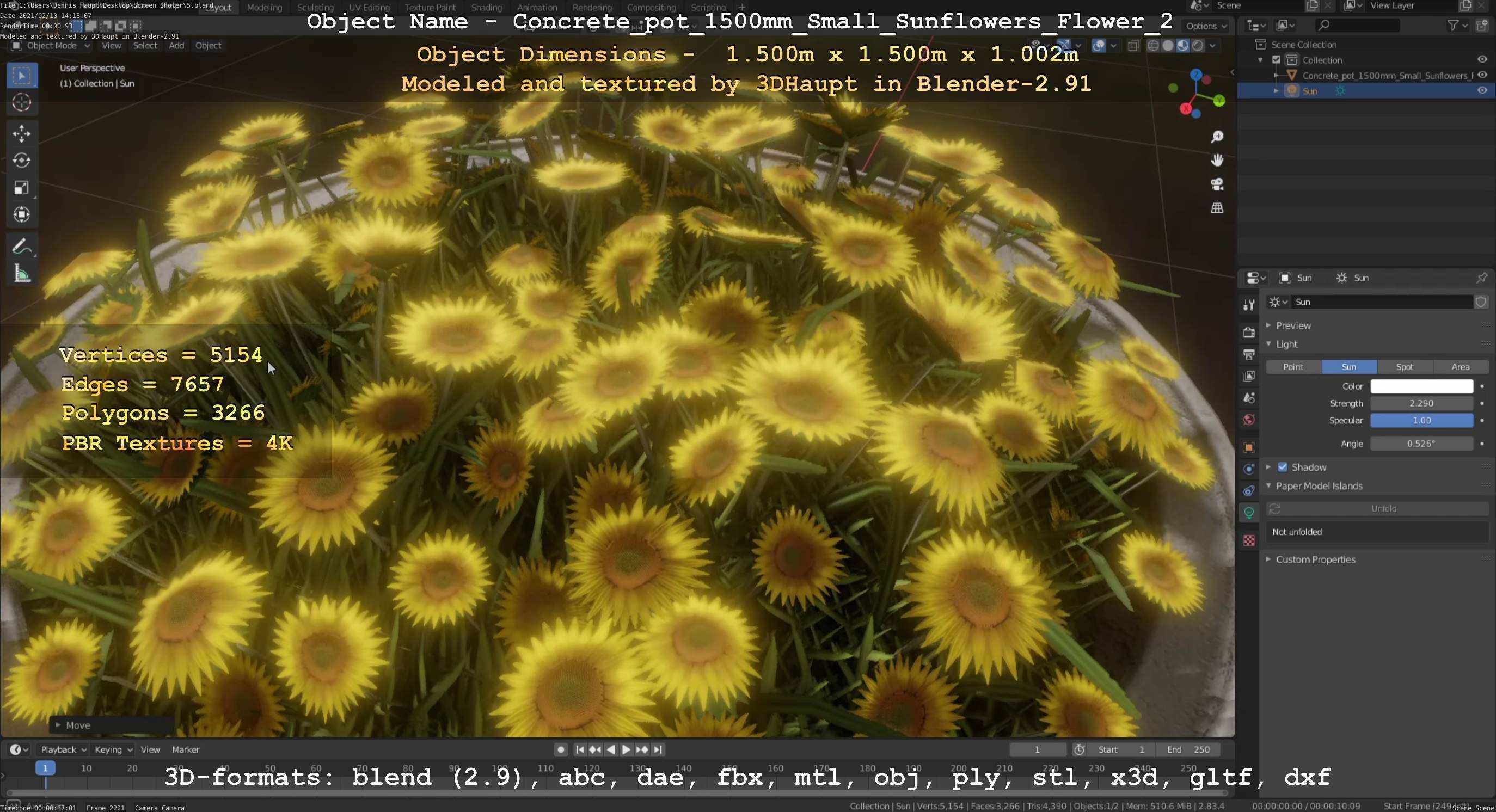Image resolution: width=1496 pixels, height=812 pixels.
Task: Open the viewport View menu
Action: click(x=111, y=45)
